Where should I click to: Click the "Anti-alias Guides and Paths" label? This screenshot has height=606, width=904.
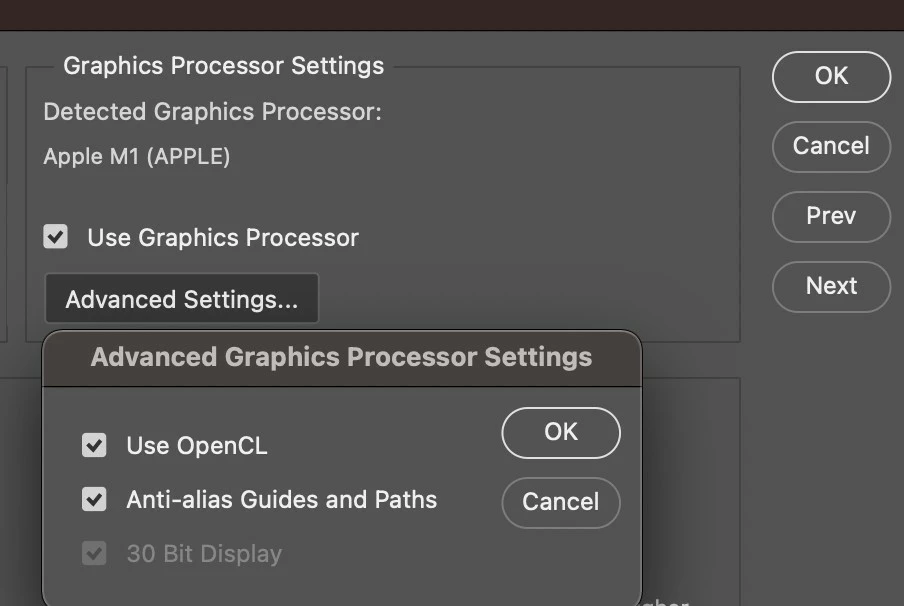pos(281,500)
